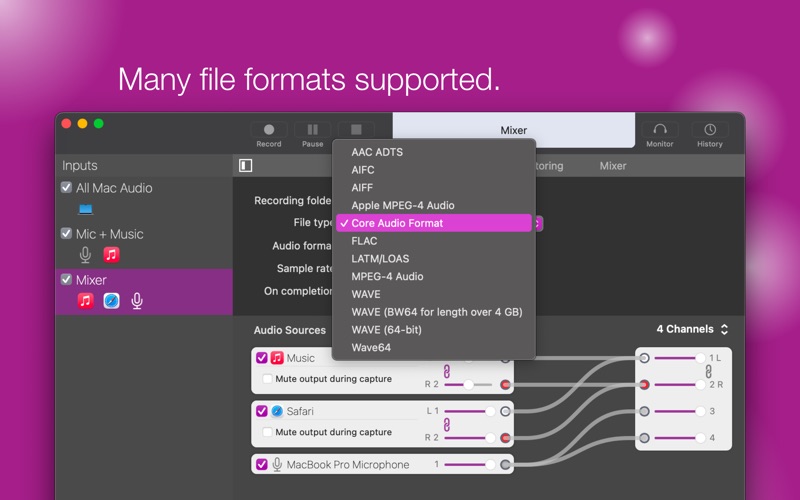Adjust output channel 4 level slider
This screenshot has width=800, height=500.
[680, 438]
